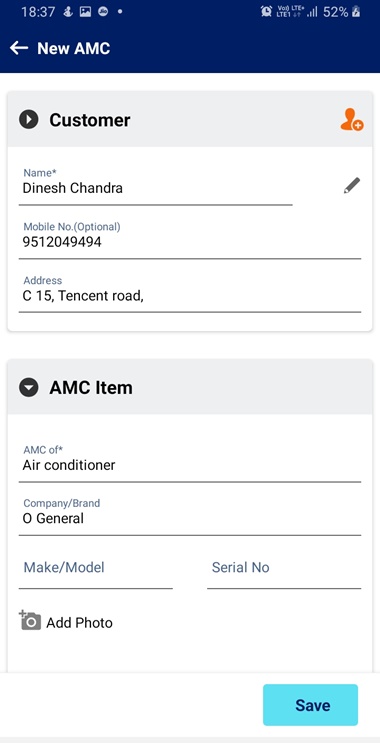Open the AMC of field showing Air conditioner
380x743 pixels.
(190, 462)
